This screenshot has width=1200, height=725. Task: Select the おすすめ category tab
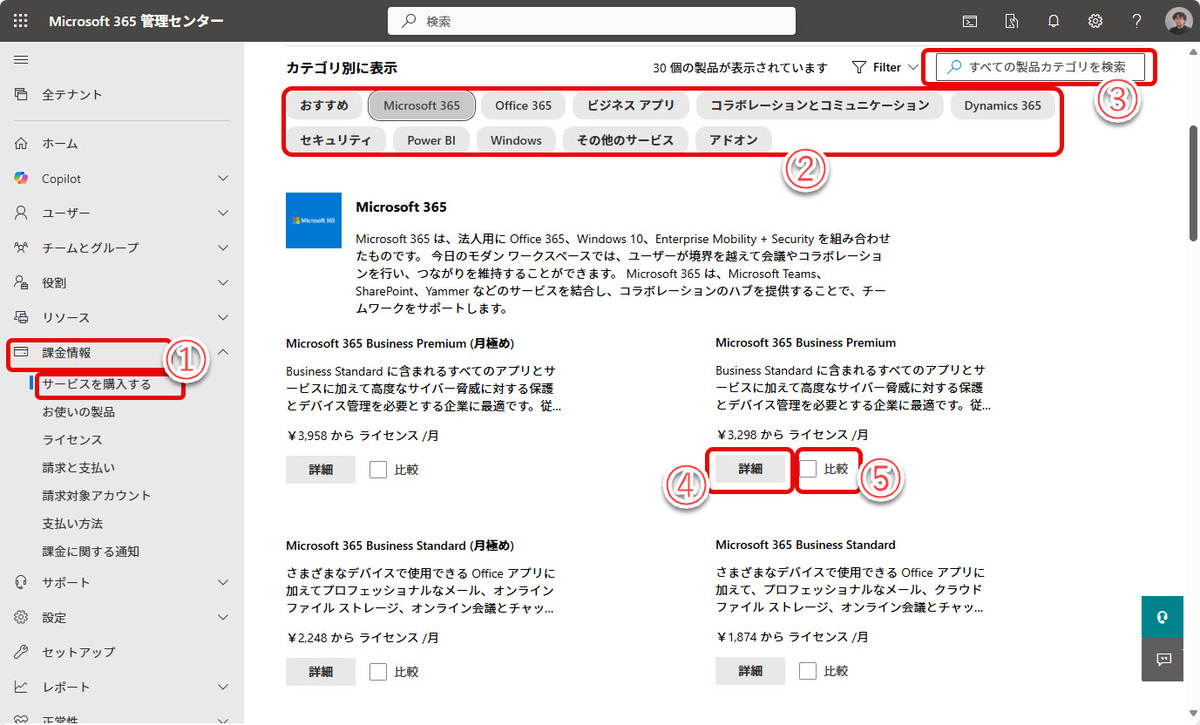[x=324, y=105]
